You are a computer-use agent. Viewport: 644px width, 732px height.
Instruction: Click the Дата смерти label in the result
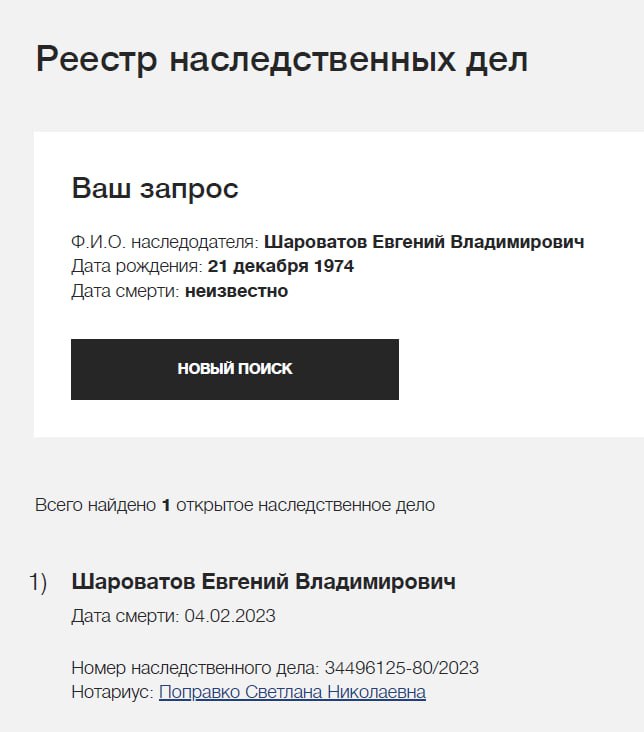125,616
